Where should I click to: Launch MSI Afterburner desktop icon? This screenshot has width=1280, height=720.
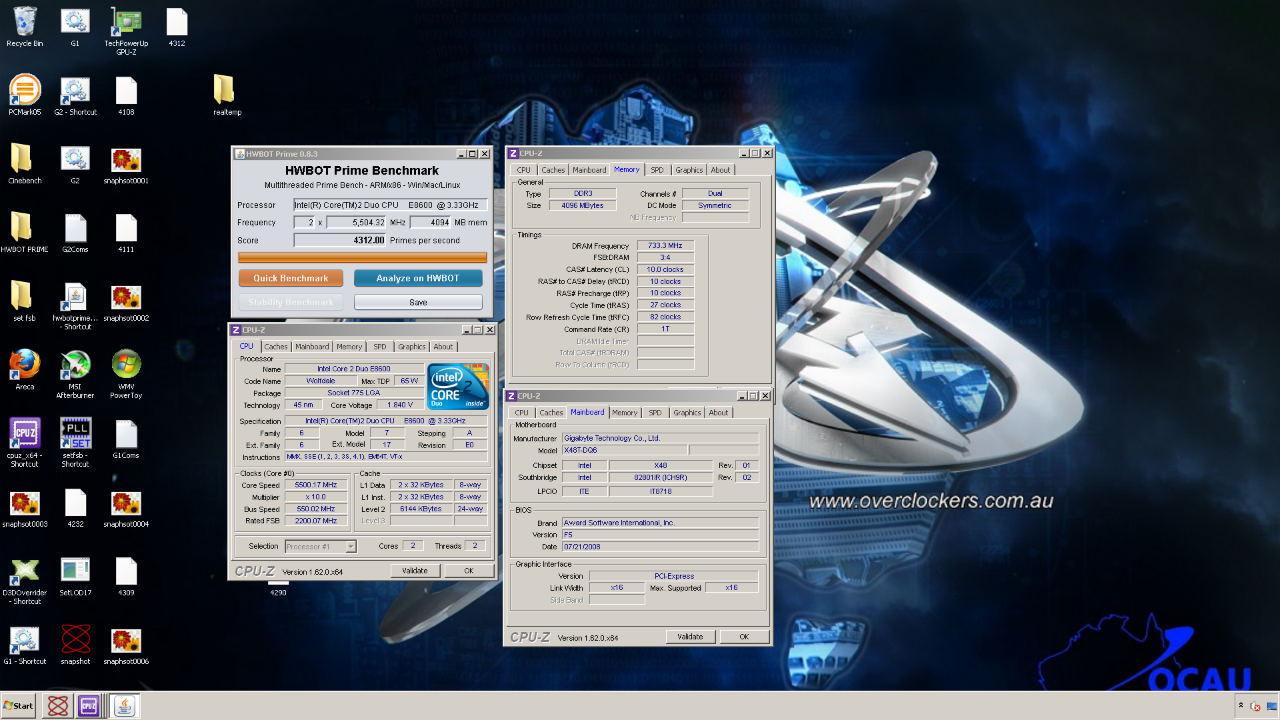(x=75, y=374)
